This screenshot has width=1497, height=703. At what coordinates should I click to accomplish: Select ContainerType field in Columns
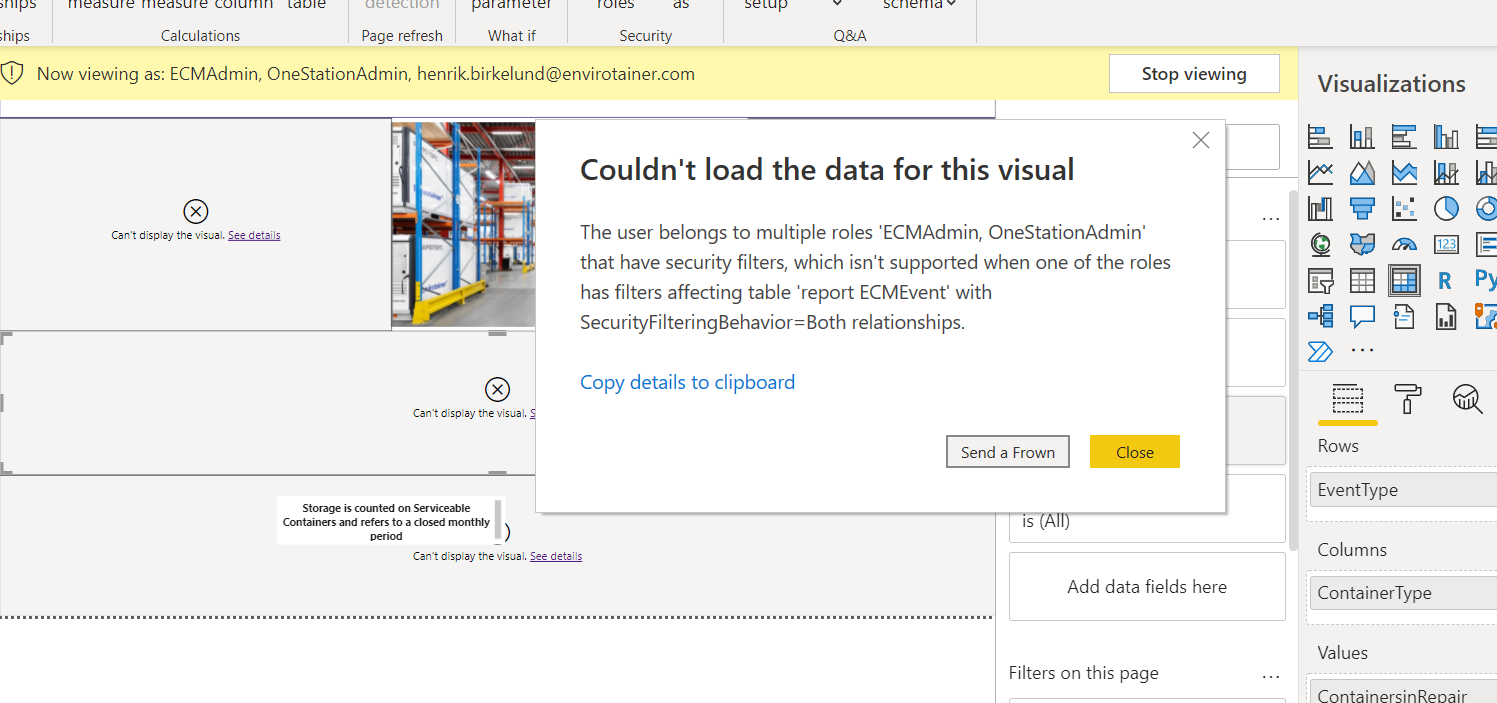(x=1402, y=593)
